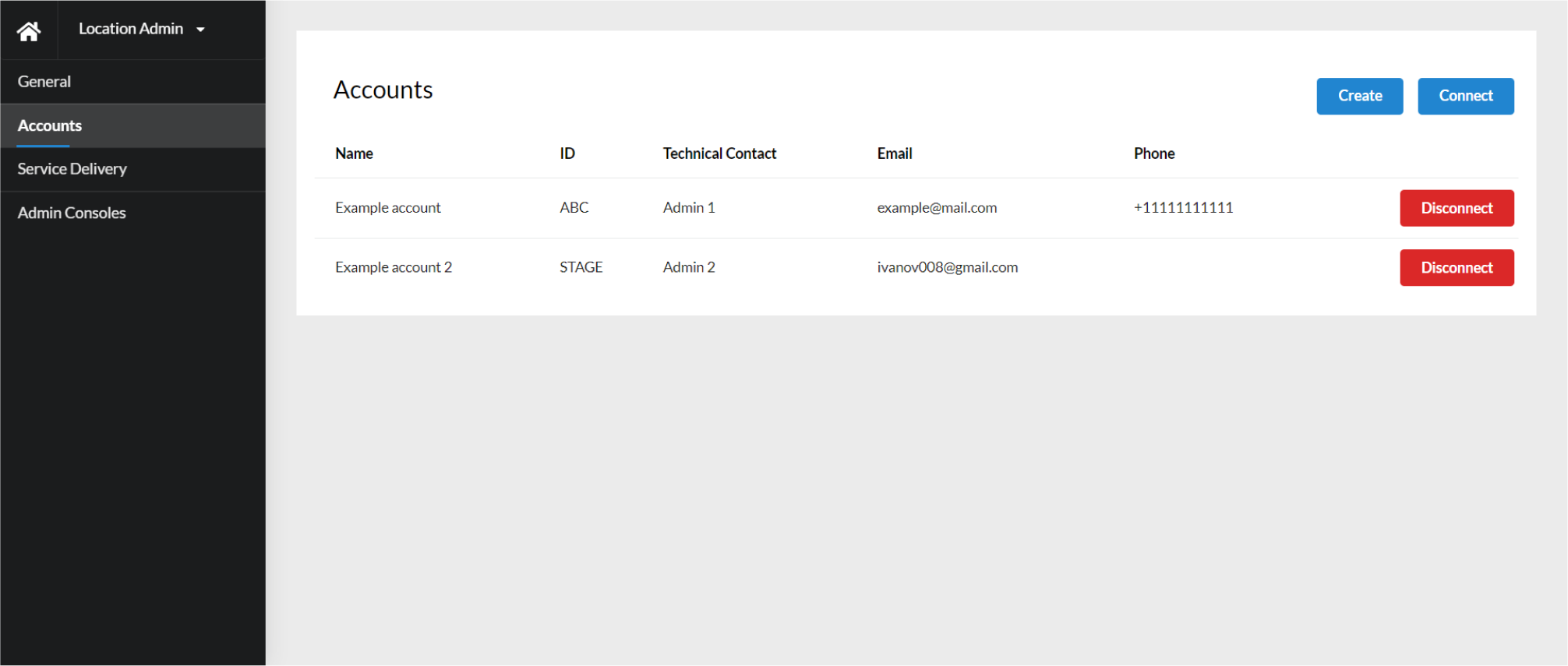
Task: Click the Technical Contact column header
Action: (719, 153)
